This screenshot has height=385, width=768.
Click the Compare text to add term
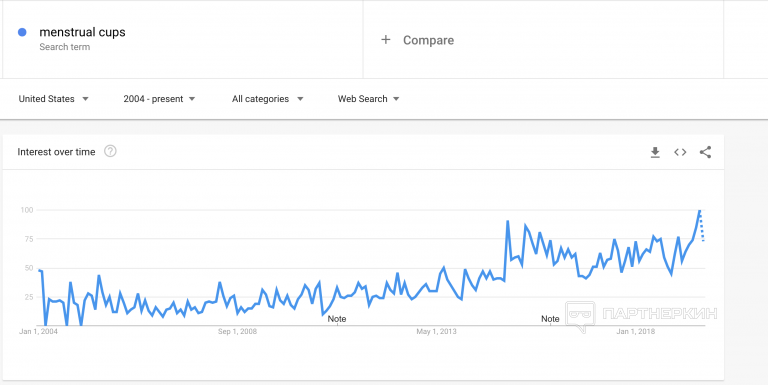[428, 40]
